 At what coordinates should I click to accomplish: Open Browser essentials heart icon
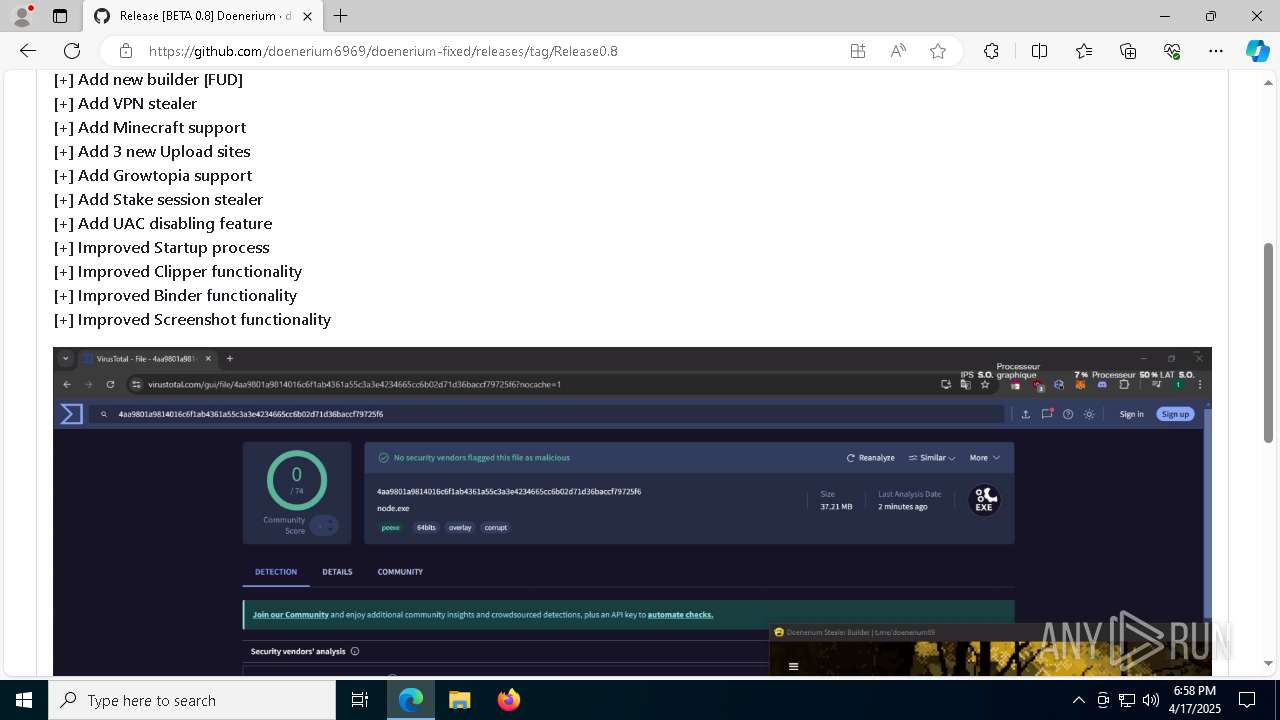click(1172, 51)
